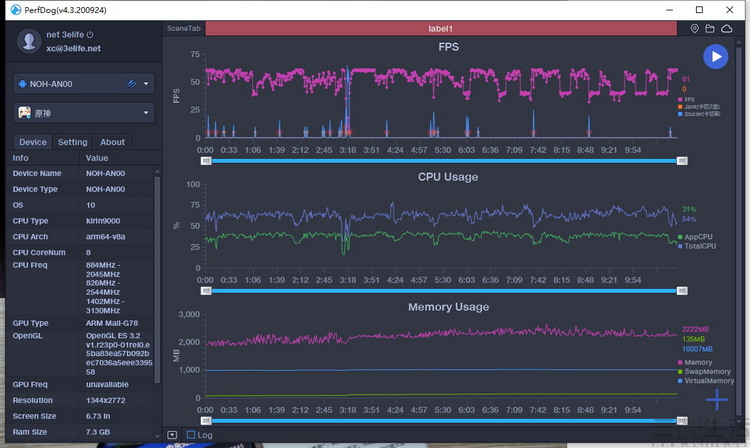
Task: Click the blue play recording button
Action: pyautogui.click(x=716, y=56)
